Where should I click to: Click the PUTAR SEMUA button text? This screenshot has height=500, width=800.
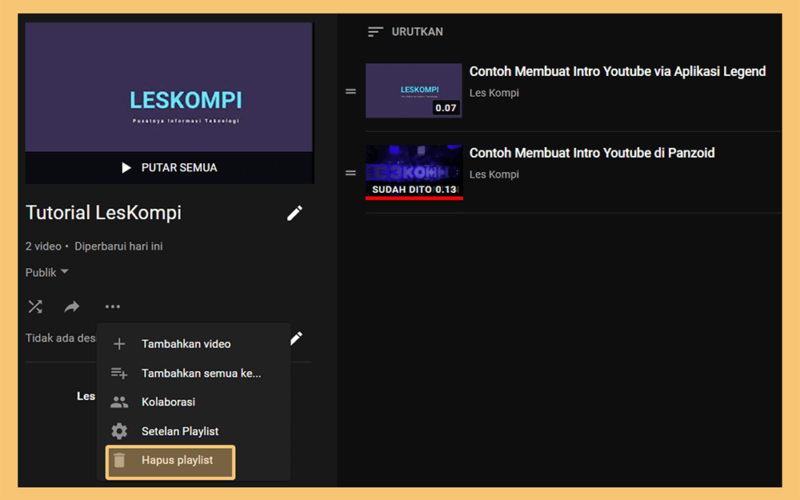point(179,168)
